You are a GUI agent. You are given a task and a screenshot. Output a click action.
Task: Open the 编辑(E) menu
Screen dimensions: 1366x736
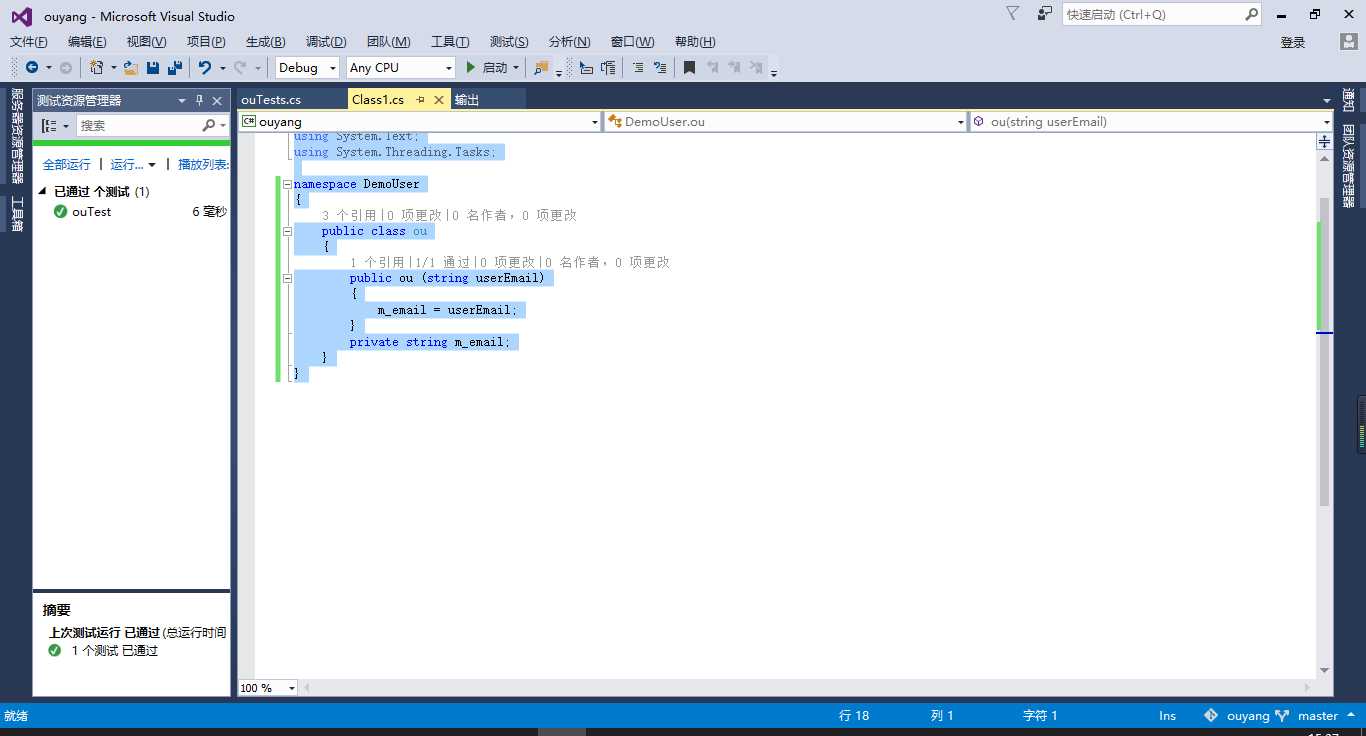click(87, 42)
